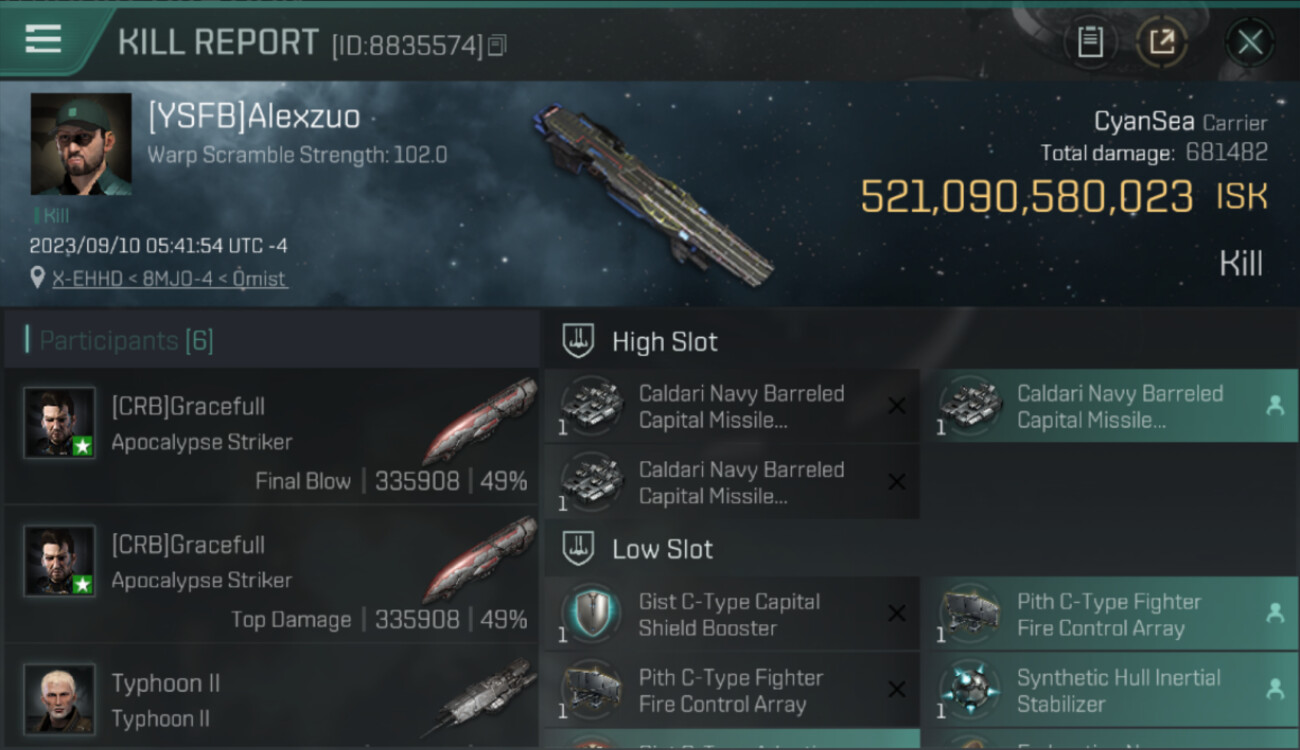The height and width of the screenshot is (750, 1300).
Task: Open the hamburger menu
Action: pyautogui.click(x=43, y=40)
